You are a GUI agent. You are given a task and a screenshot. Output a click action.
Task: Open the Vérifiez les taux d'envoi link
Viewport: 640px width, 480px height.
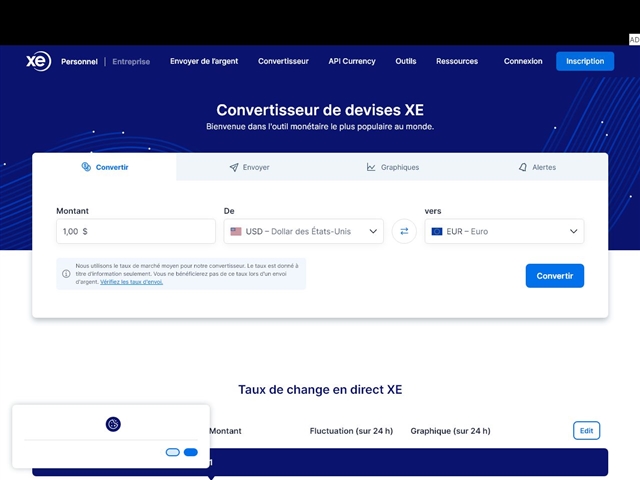point(131,282)
